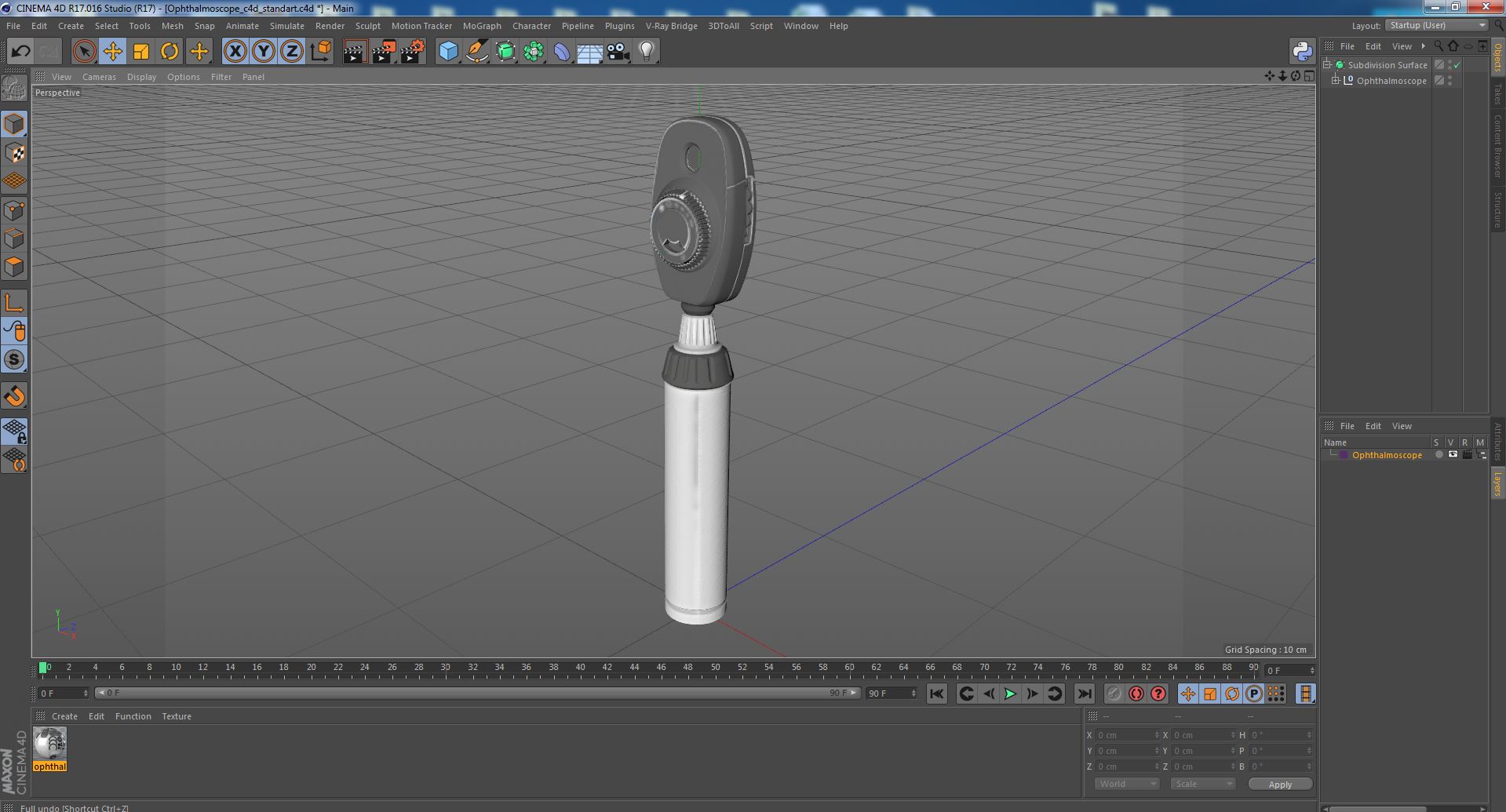Expand Ophthalmoscope object tree node
Screen dimensions: 1506x812
click(1336, 81)
